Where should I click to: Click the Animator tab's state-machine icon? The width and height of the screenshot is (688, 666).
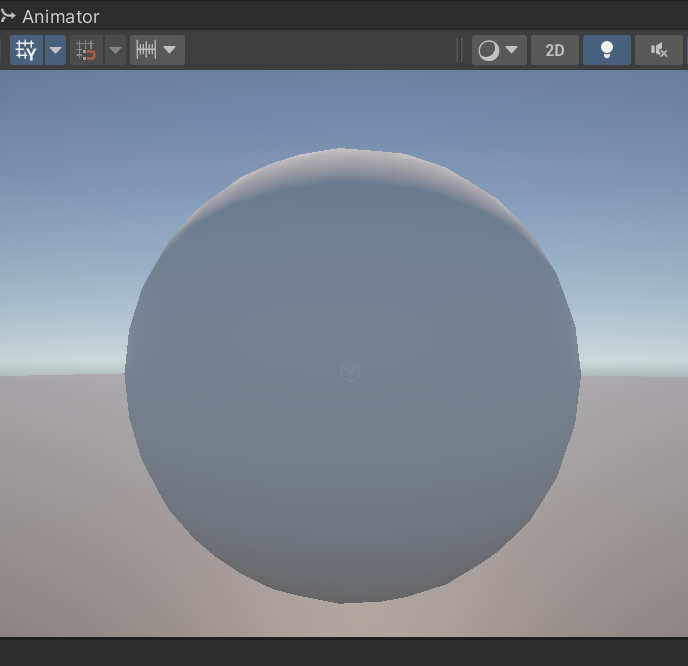coord(8,16)
